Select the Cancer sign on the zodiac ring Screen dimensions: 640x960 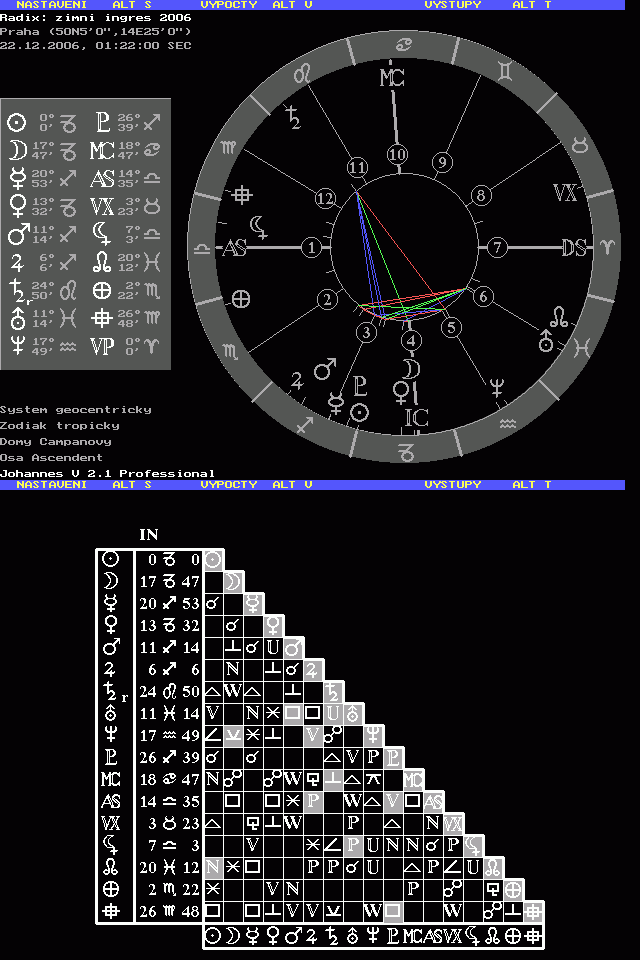(403, 44)
